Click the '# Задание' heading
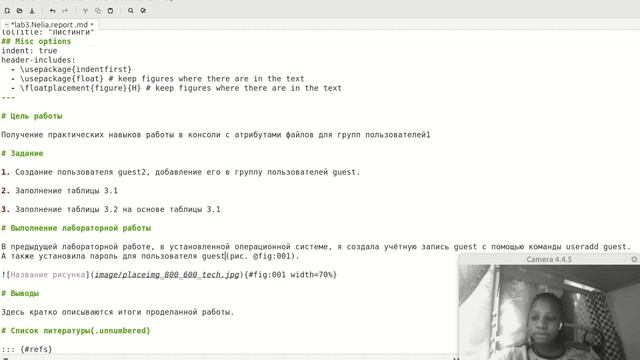The image size is (640, 360). pyautogui.click(x=22, y=153)
